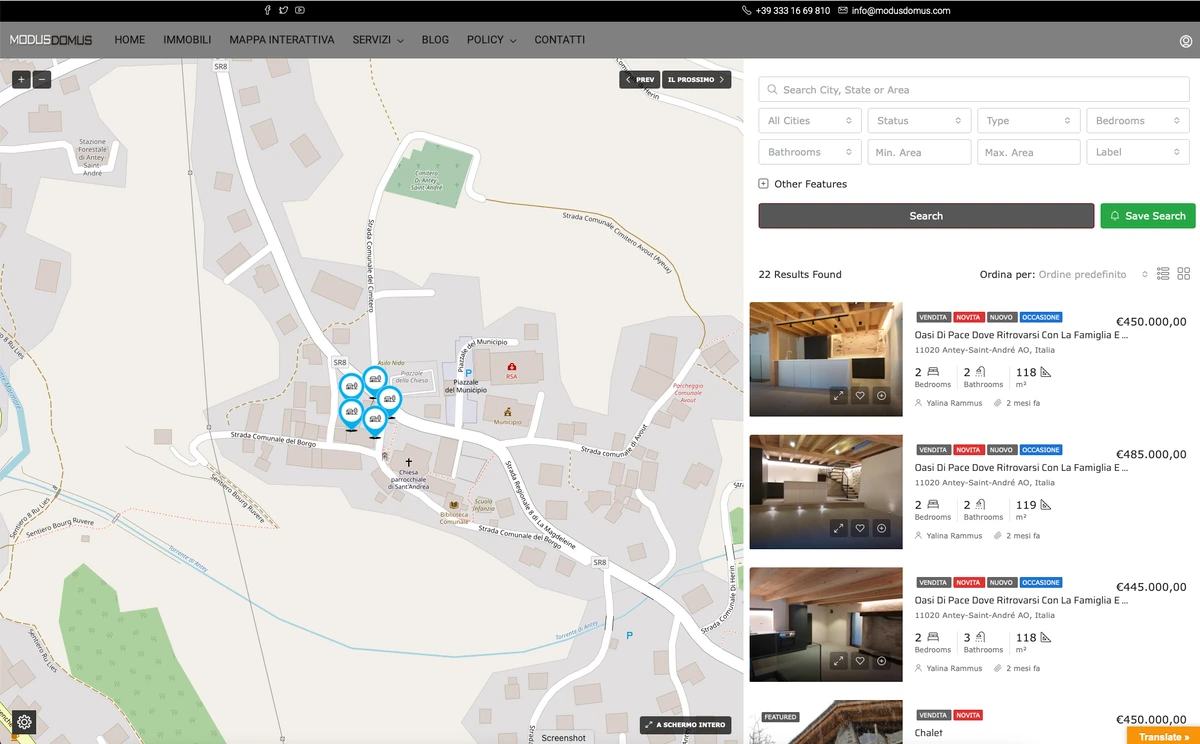Click the Screenshot button below the map
The image size is (1200, 744).
pos(564,738)
